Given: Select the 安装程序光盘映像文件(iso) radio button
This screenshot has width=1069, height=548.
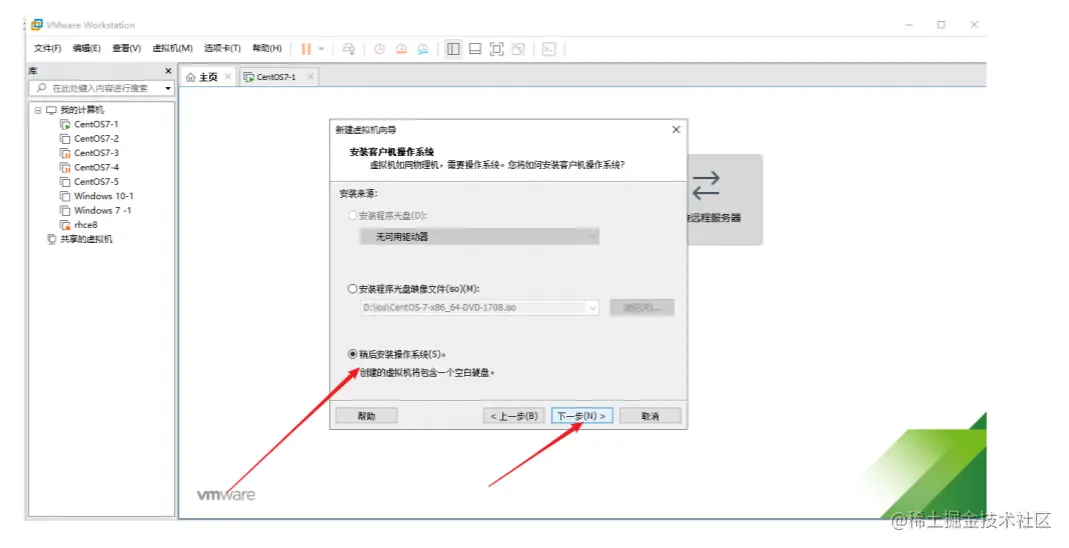Looking at the screenshot, I should click(x=352, y=288).
